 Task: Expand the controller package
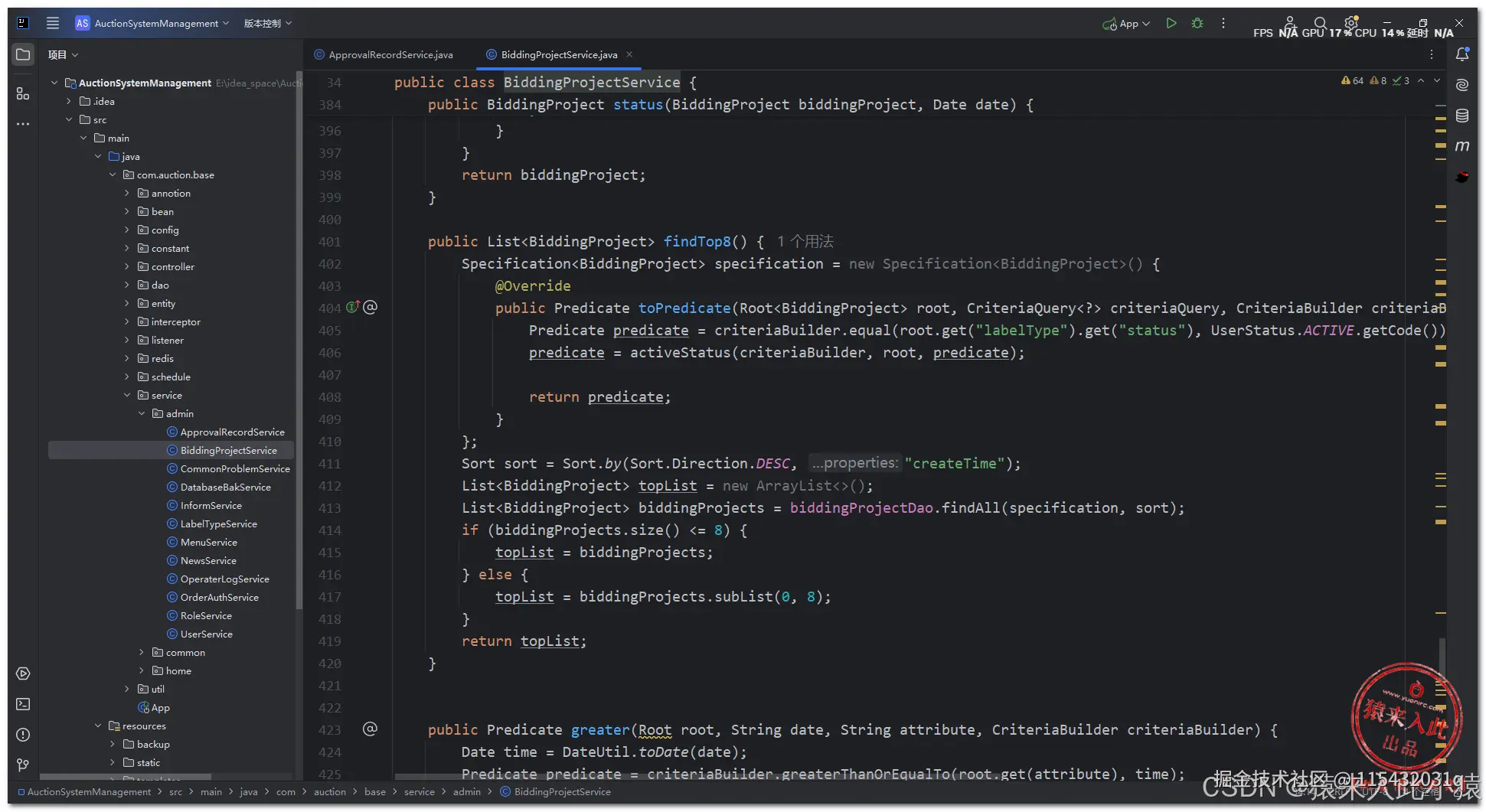pos(127,266)
